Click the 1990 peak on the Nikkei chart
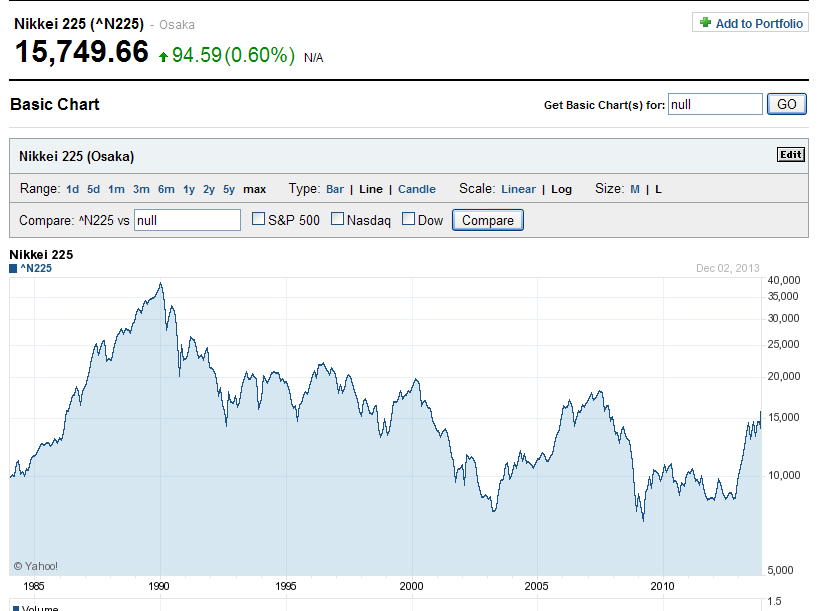Viewport: 825px width, 611px height. (160, 284)
